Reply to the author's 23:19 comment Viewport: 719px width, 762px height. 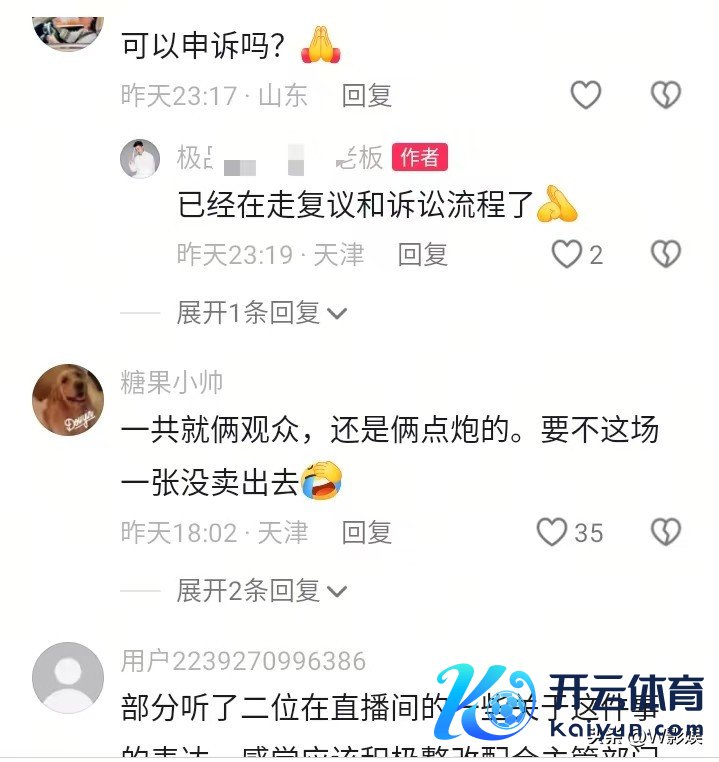click(x=422, y=254)
